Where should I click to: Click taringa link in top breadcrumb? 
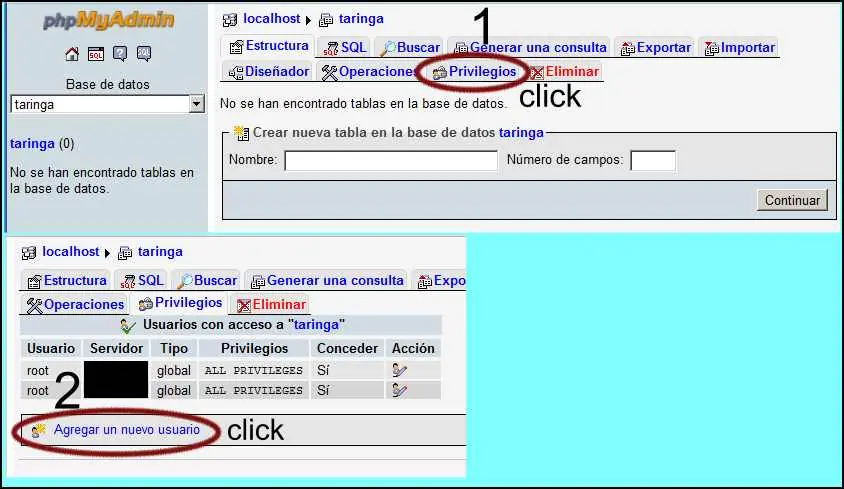tap(361, 19)
